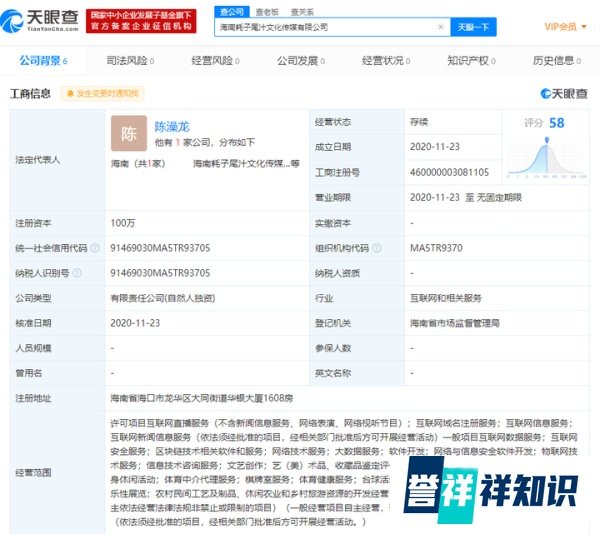Open the 海南耗子尾汁文化传媒 company link
Image resolution: width=600 pixels, height=534 pixels.
pyautogui.click(x=246, y=164)
